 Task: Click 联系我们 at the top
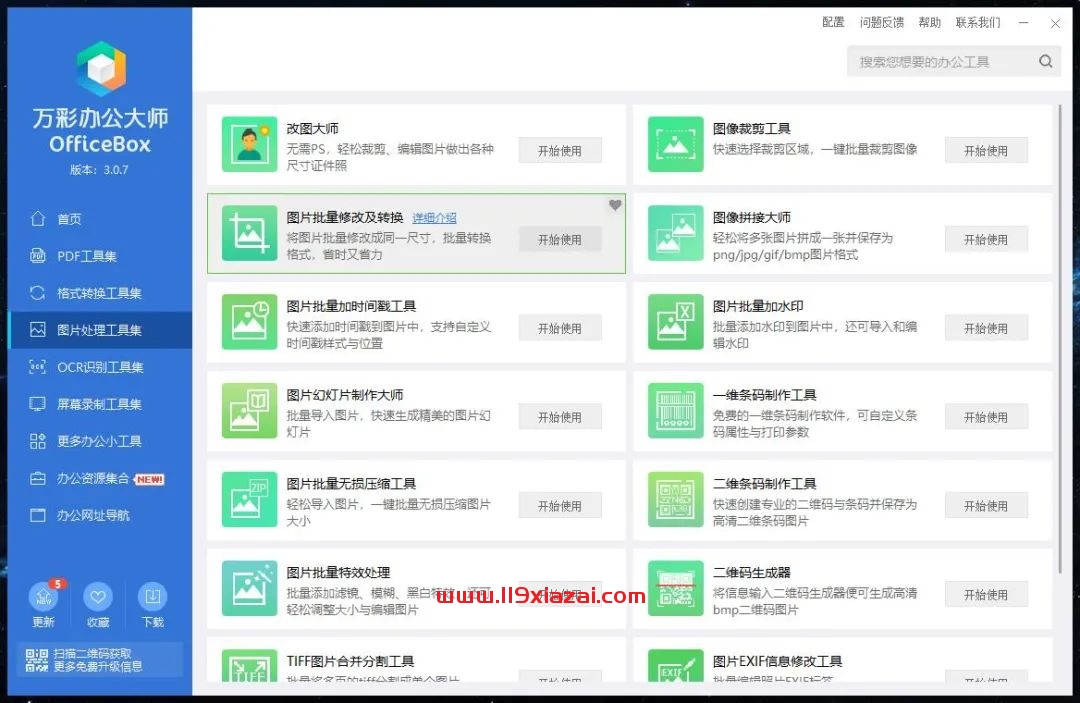(x=978, y=22)
